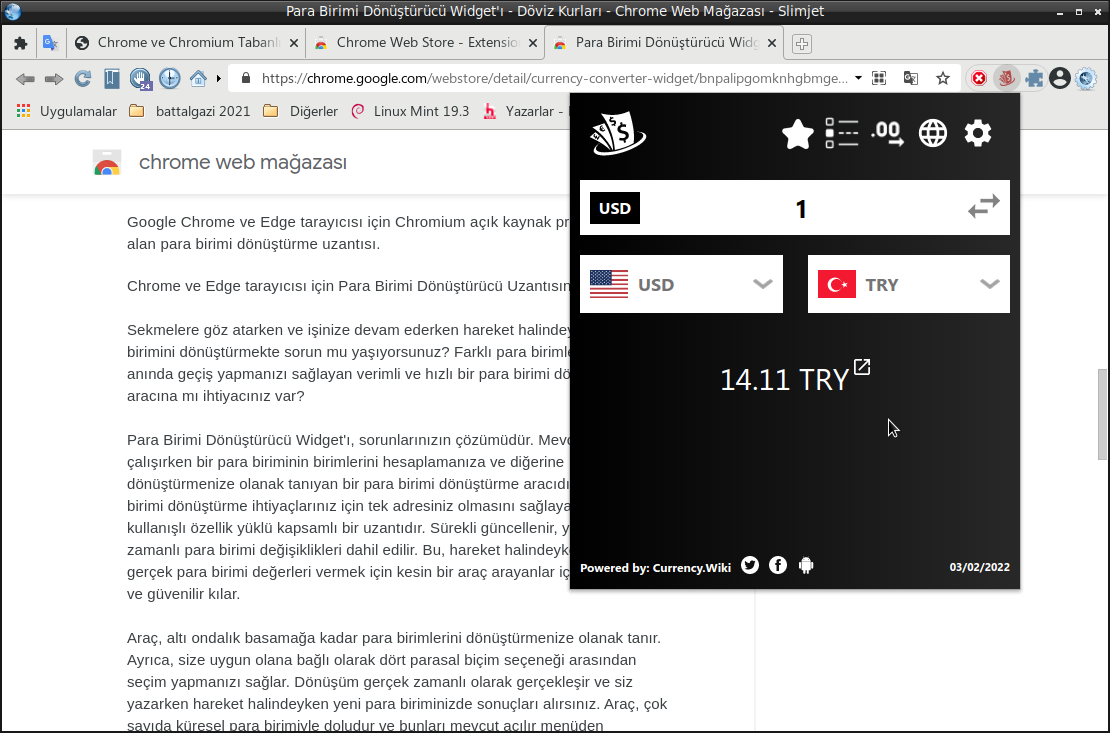Open the Android app icon
The width and height of the screenshot is (1110, 733).
click(x=806, y=565)
